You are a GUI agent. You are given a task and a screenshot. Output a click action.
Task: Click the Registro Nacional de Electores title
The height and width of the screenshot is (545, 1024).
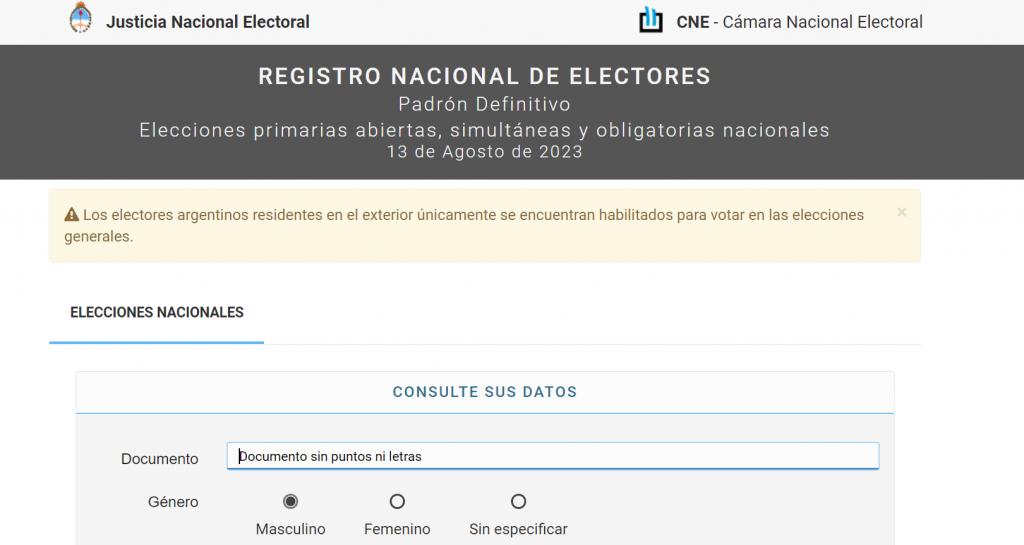coord(485,76)
